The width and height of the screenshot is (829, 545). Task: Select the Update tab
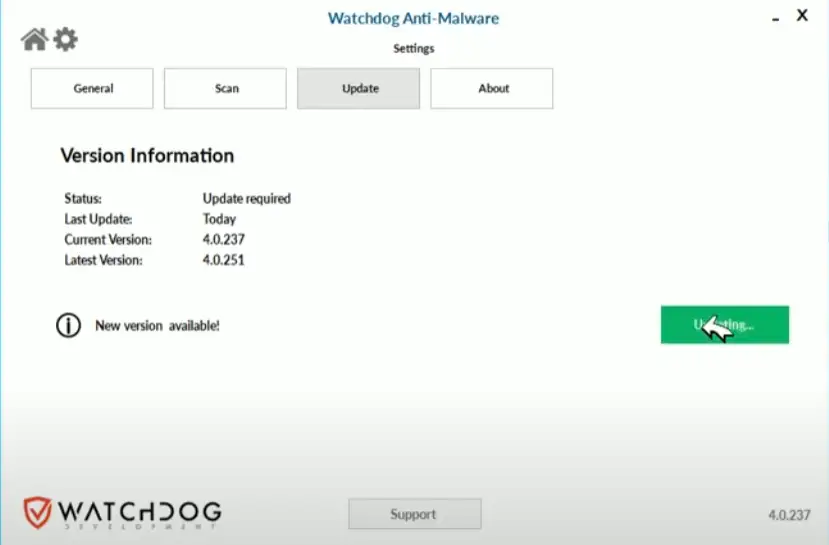pyautogui.click(x=359, y=88)
